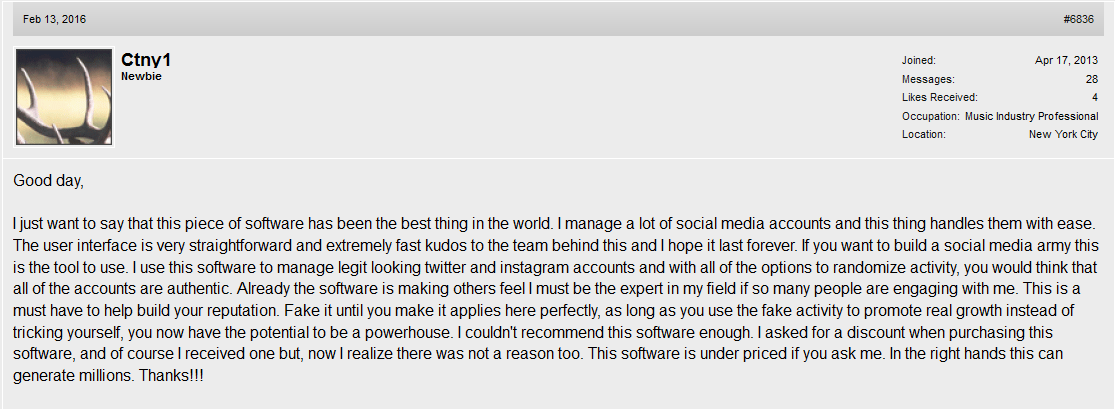Image resolution: width=1115 pixels, height=409 pixels.
Task: Click the Messages: label
Action: pyautogui.click(x=928, y=79)
